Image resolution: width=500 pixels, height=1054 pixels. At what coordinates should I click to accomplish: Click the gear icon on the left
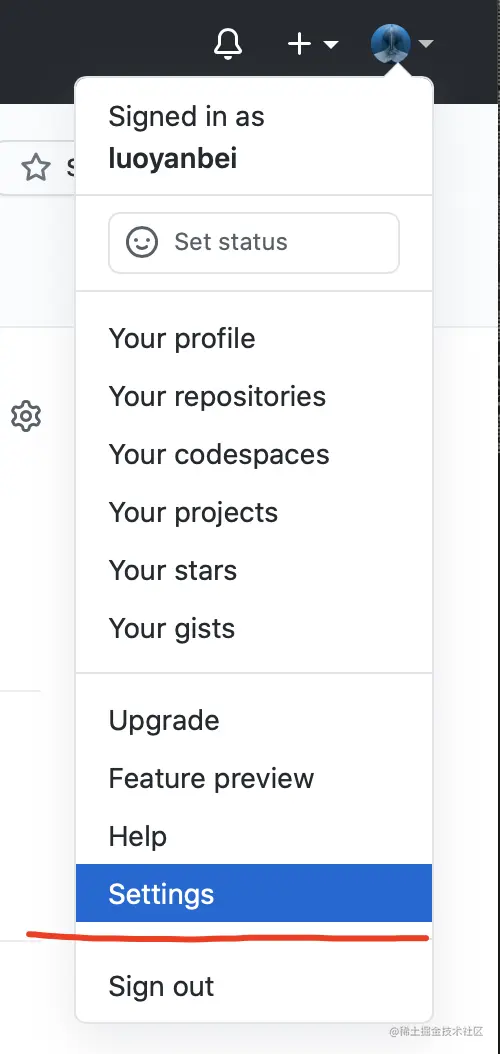click(x=26, y=417)
